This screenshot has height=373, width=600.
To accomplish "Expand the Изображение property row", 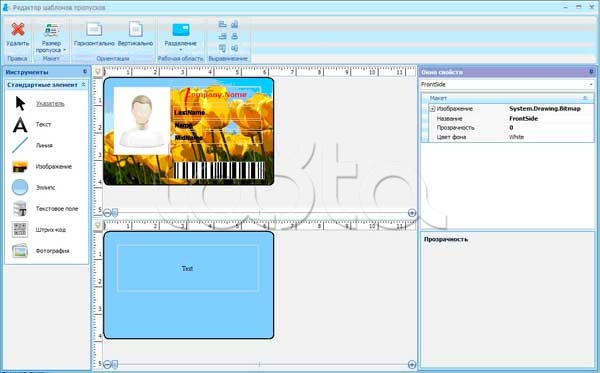I will pos(432,109).
